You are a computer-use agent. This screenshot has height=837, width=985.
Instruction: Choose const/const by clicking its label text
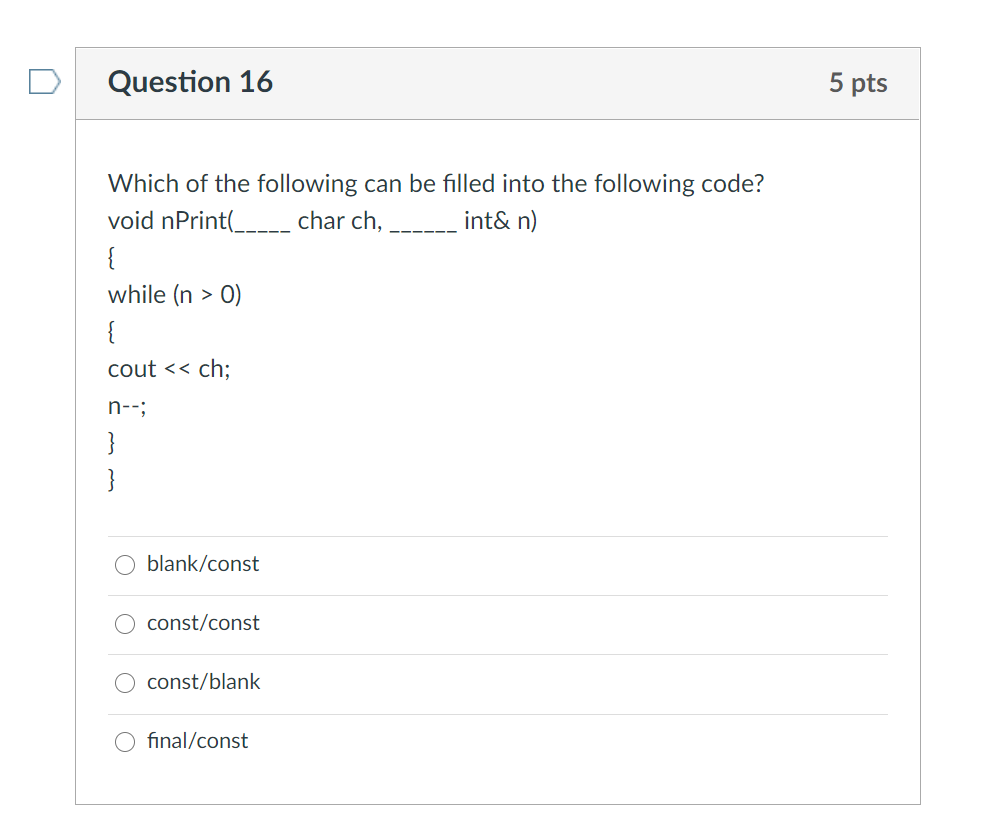(x=202, y=623)
